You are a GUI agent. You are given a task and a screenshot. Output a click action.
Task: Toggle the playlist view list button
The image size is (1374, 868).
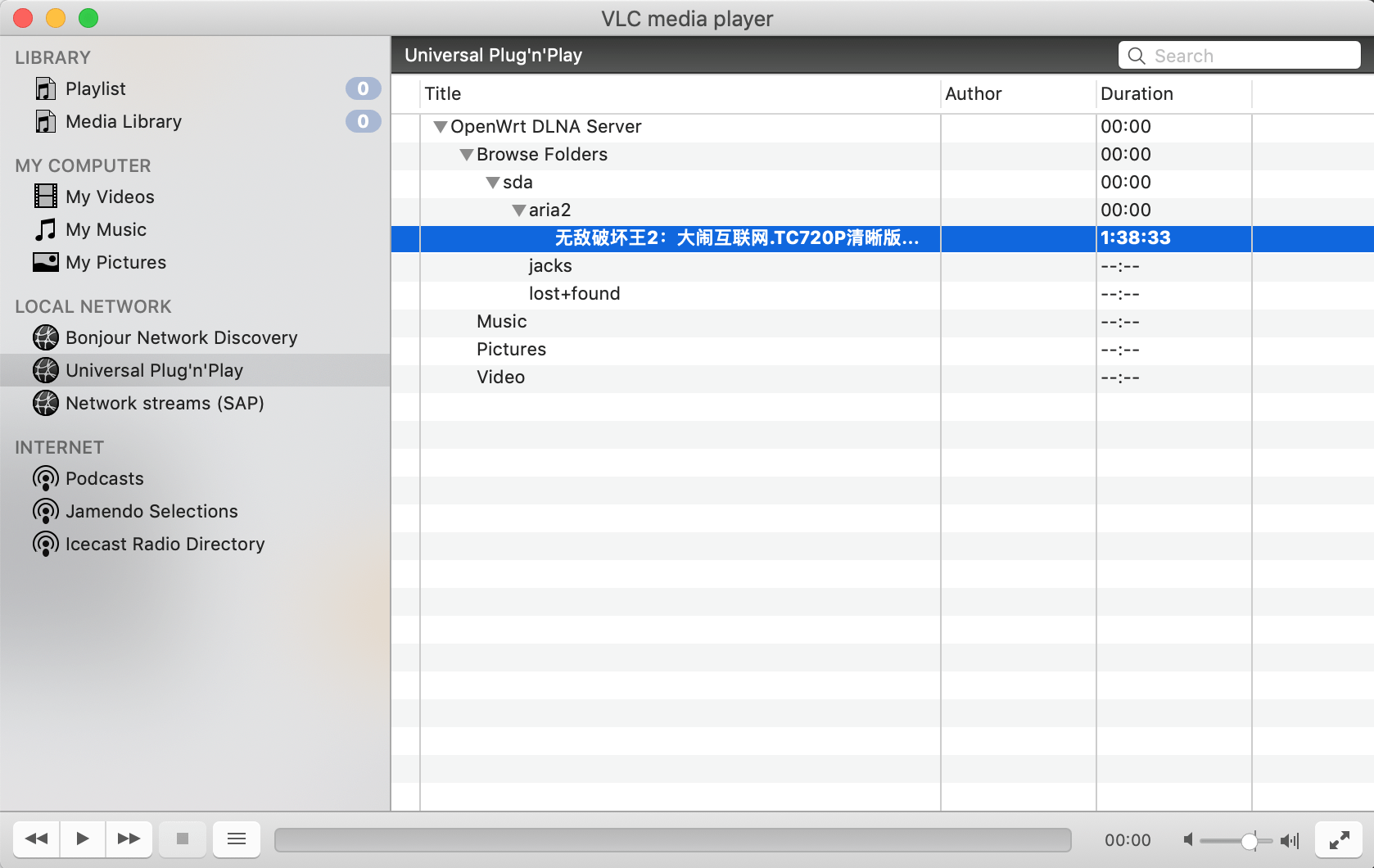tap(237, 839)
